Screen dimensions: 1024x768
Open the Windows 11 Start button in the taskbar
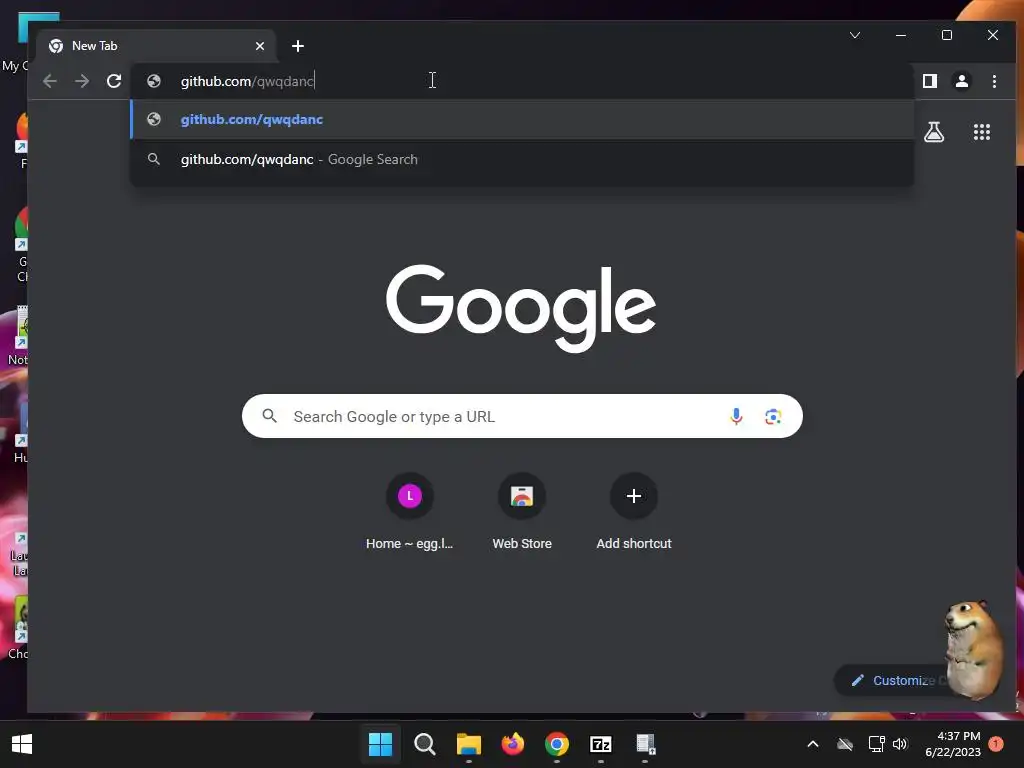(x=381, y=744)
